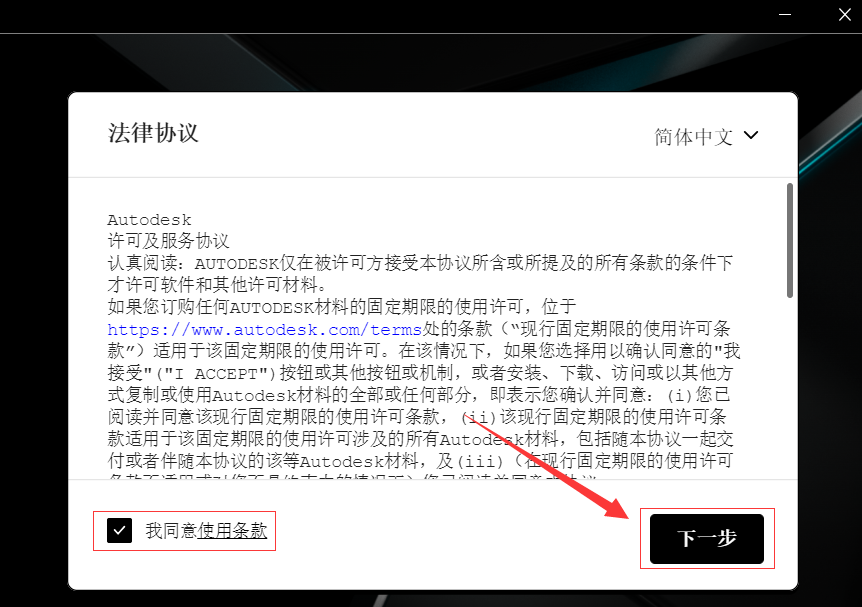
Task: Close the installer window with X icon
Action: point(844,15)
